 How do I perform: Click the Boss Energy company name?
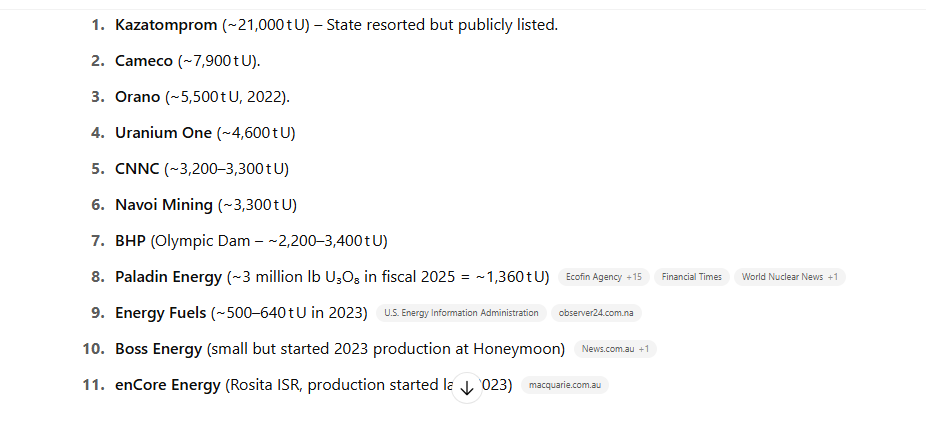coord(158,349)
